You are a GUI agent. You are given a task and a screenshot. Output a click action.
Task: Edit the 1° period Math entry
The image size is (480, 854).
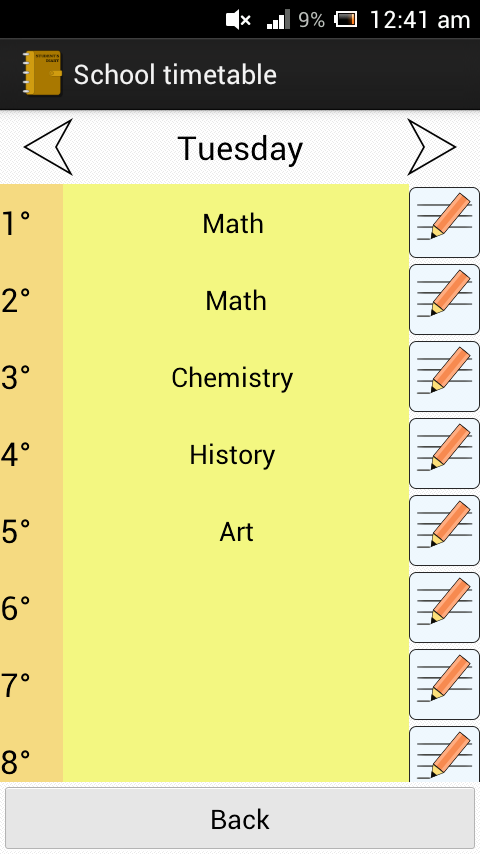(444, 222)
